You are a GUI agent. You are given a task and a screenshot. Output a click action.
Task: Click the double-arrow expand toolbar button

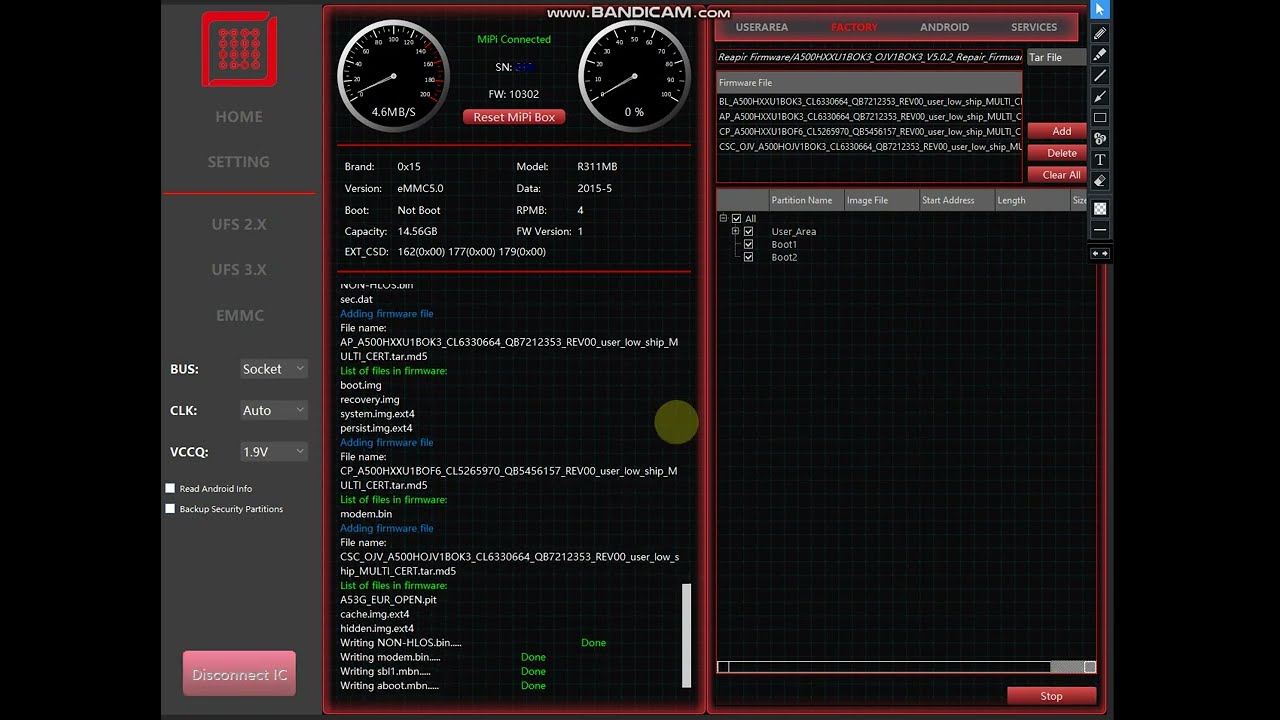click(1100, 253)
